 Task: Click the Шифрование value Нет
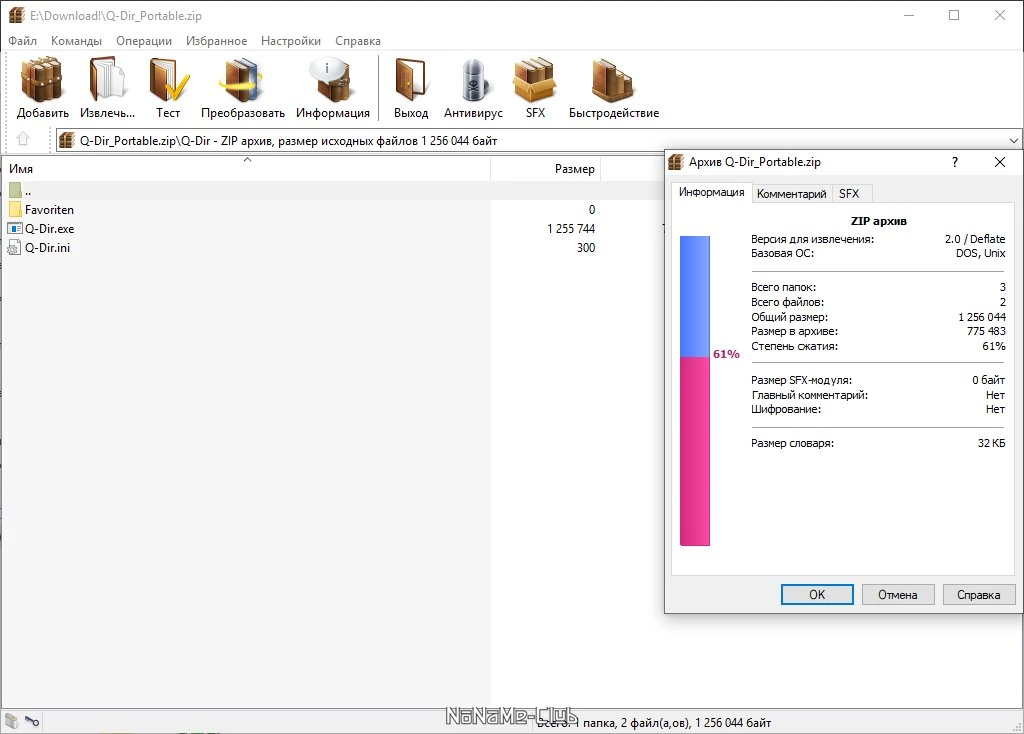995,409
